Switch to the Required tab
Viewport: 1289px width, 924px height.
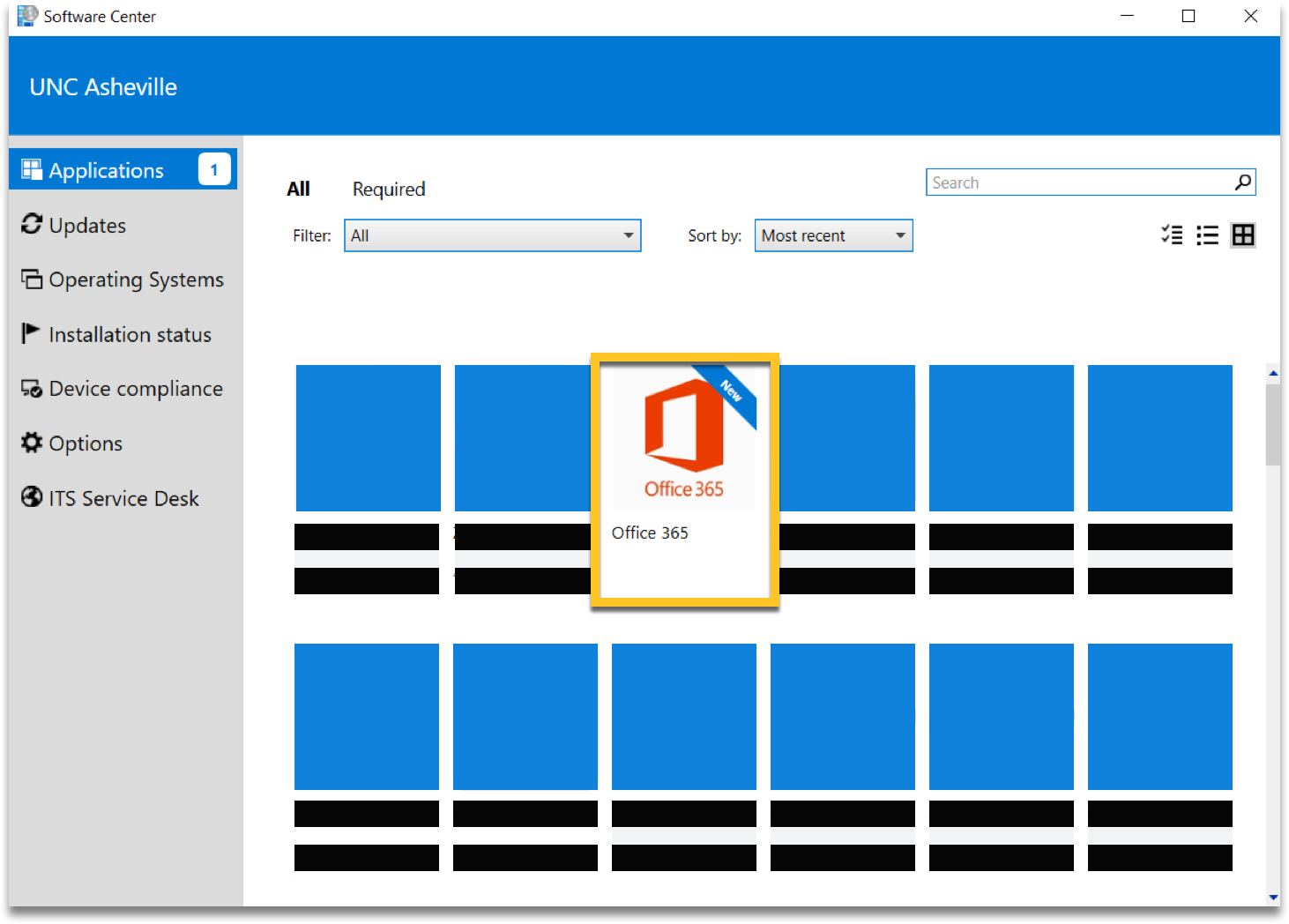(388, 189)
